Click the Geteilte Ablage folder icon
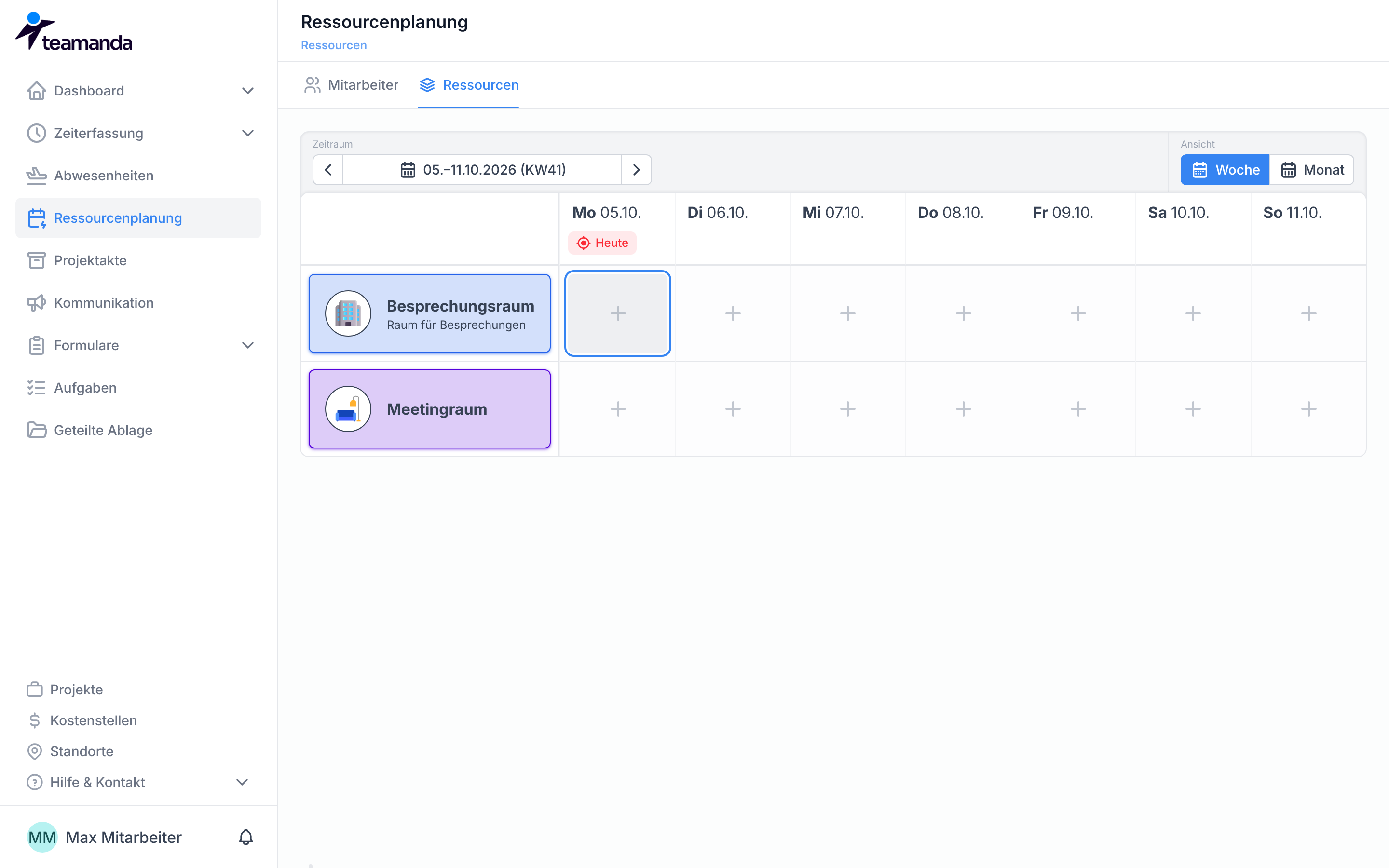 [x=36, y=431]
